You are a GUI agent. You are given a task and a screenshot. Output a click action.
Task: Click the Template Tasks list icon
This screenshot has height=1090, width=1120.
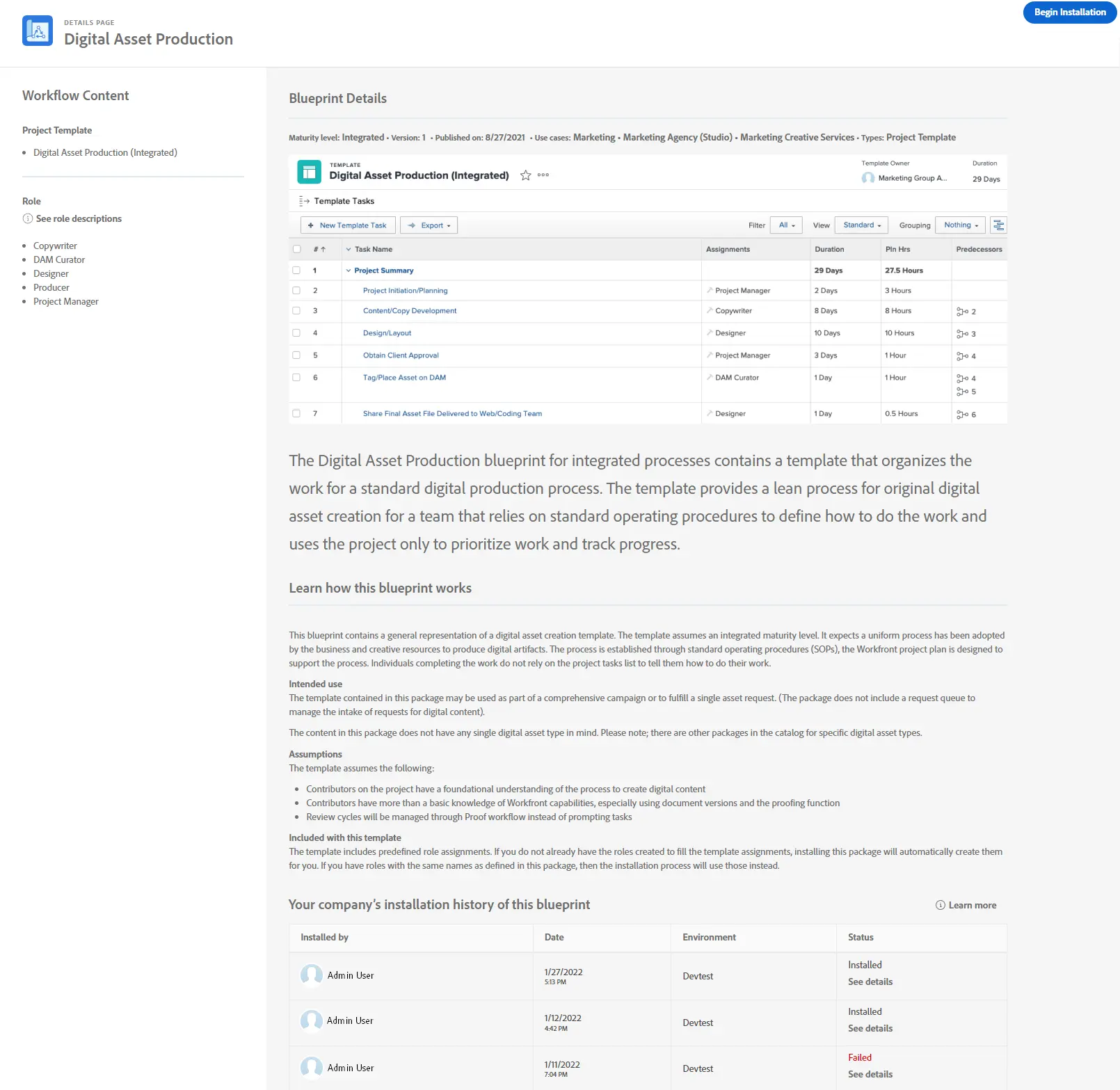coord(304,201)
